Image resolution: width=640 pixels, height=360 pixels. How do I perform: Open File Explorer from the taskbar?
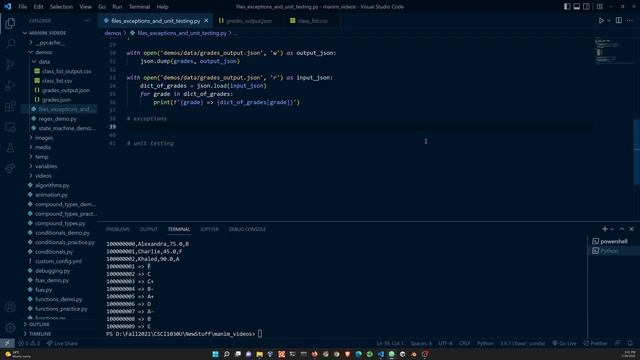pyautogui.click(x=260, y=354)
